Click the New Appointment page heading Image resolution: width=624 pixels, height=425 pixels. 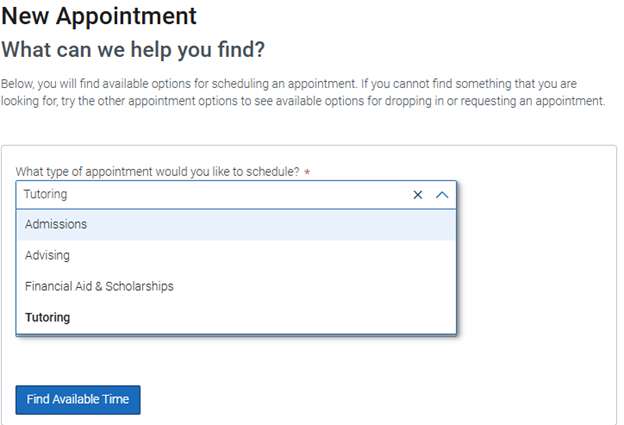click(x=99, y=17)
